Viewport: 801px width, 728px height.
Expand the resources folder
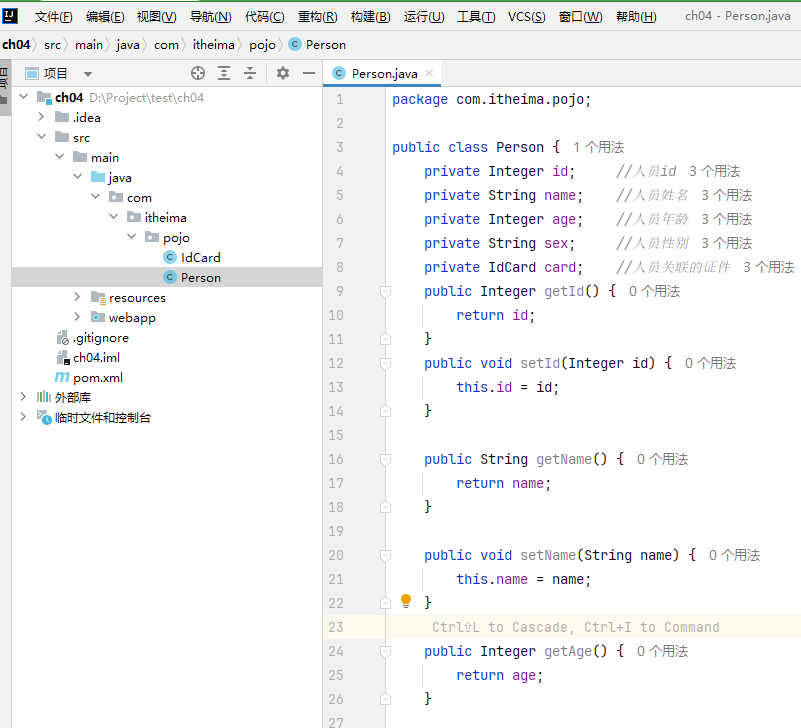pos(77,297)
